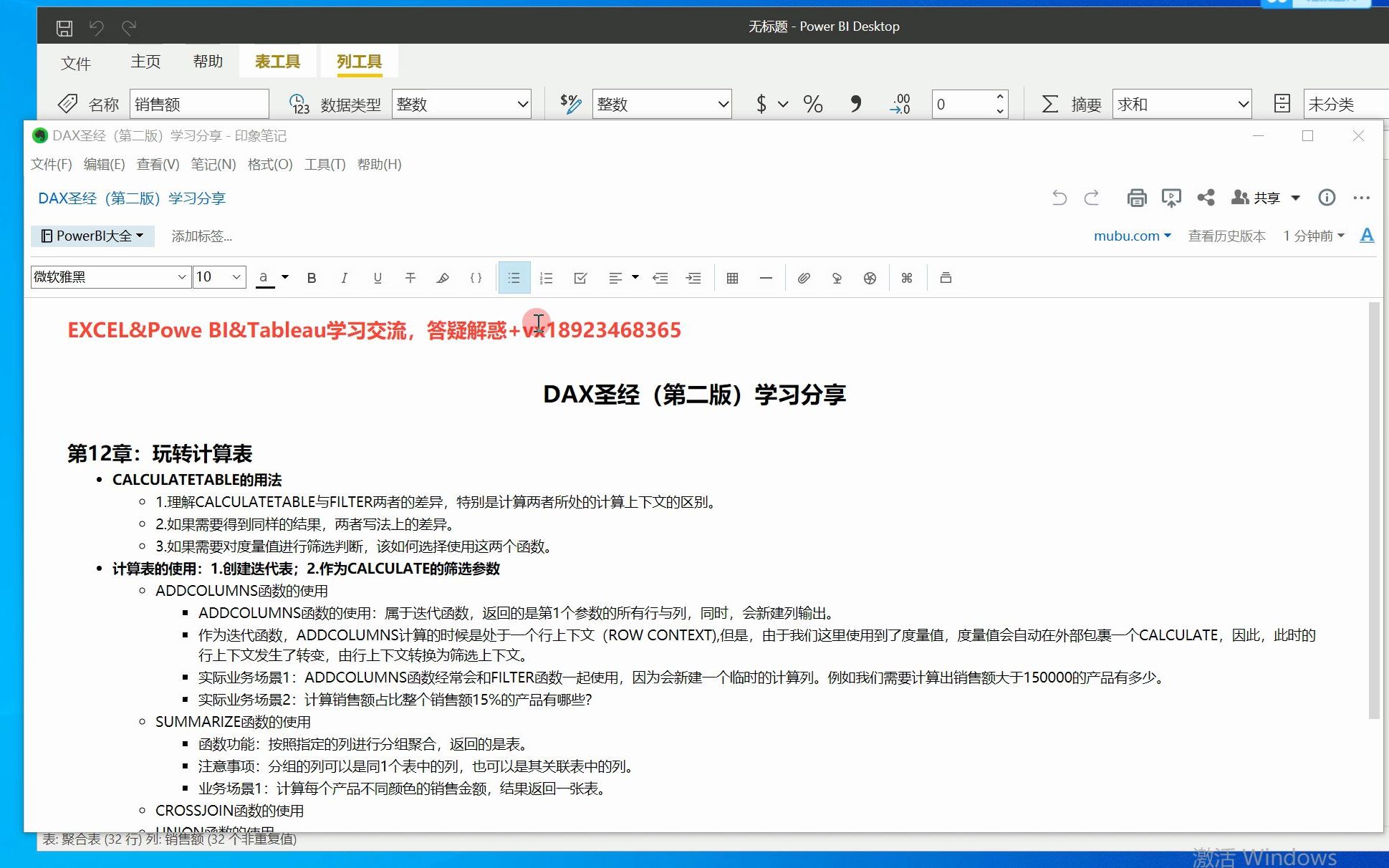Click the 共享 share button
The height and width of the screenshot is (868, 1389).
[x=1256, y=198]
